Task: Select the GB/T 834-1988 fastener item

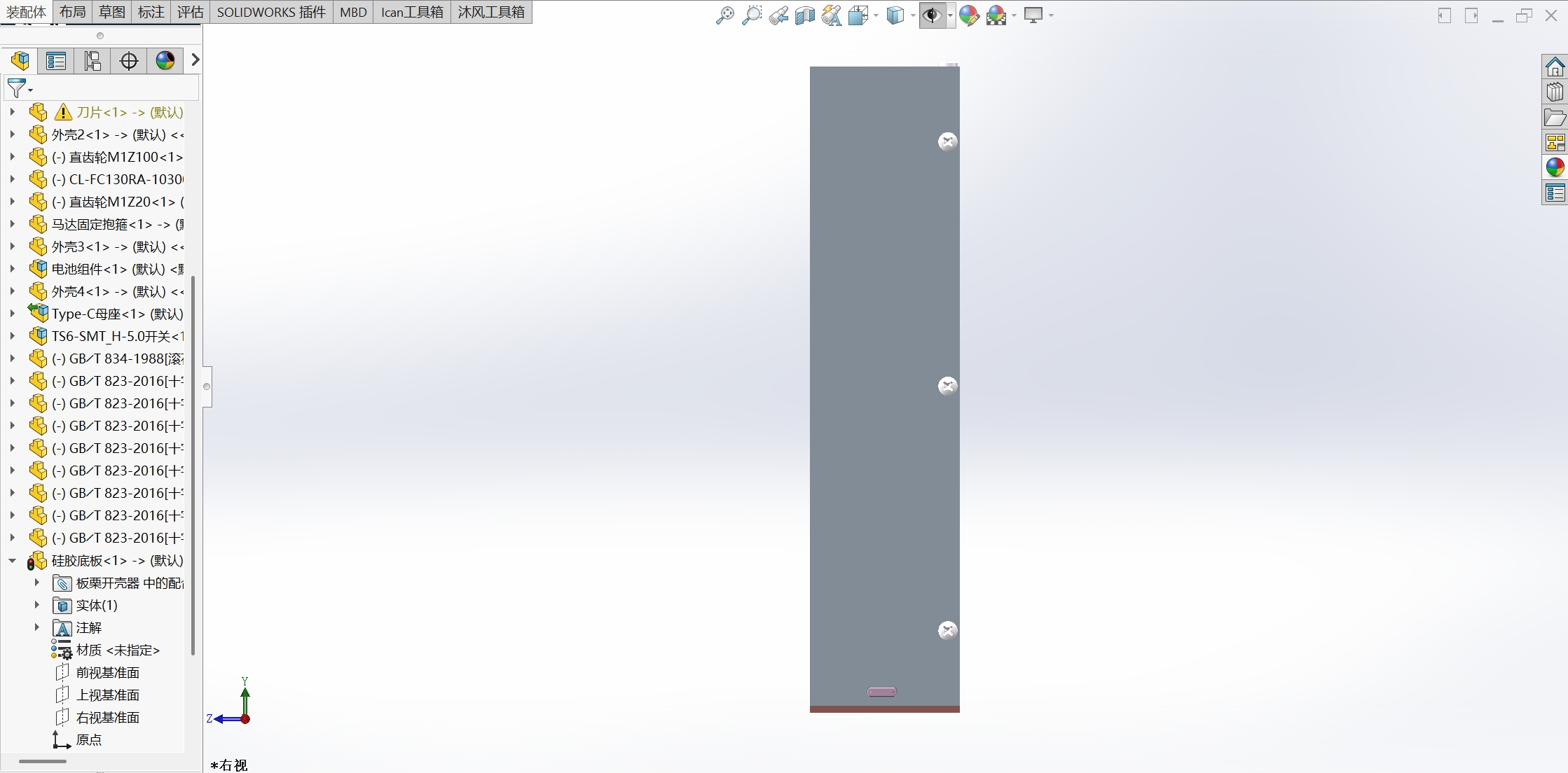Action: coord(106,358)
